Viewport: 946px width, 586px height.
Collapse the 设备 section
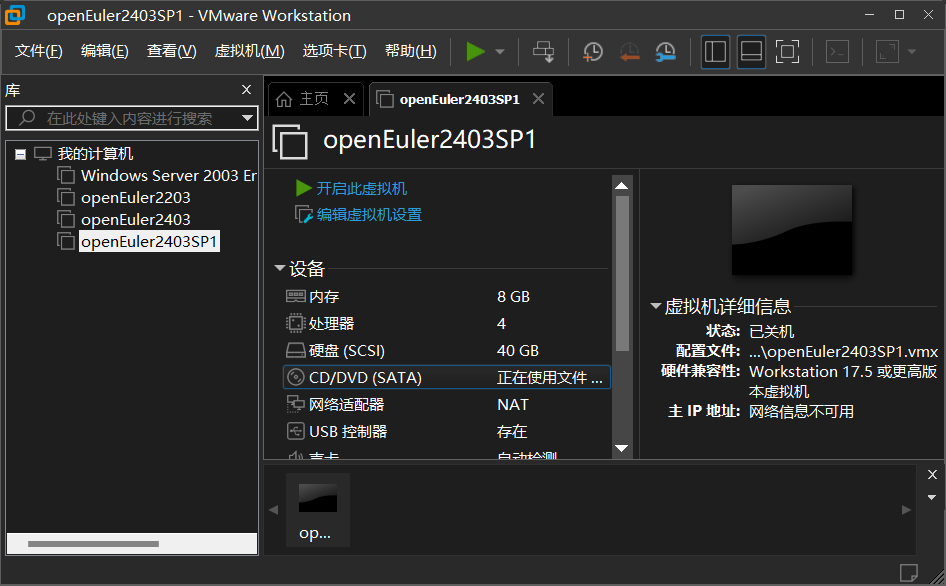click(x=279, y=268)
